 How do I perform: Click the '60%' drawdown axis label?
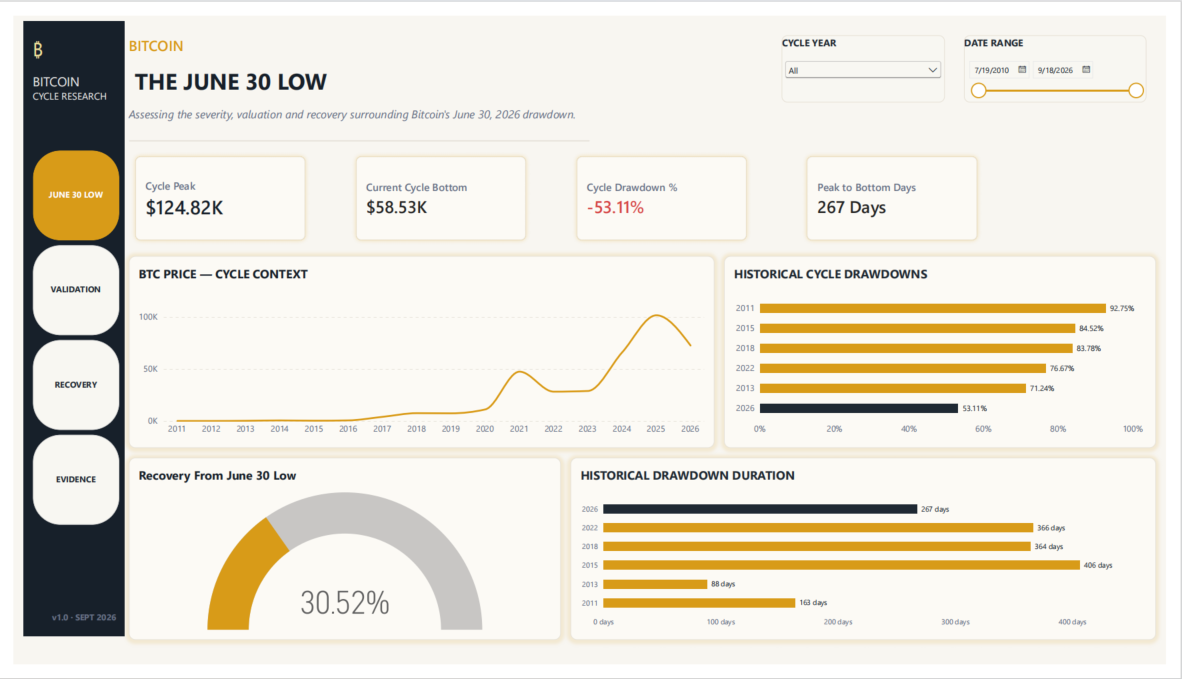tap(983, 429)
